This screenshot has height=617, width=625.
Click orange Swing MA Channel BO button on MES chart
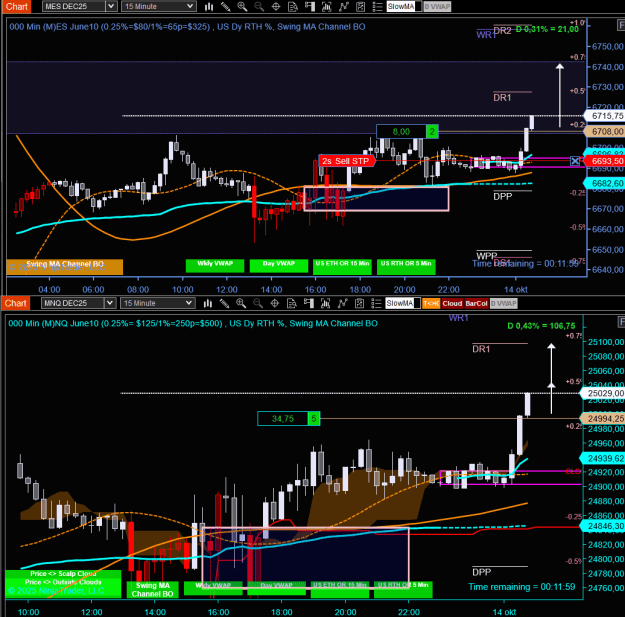65,267
